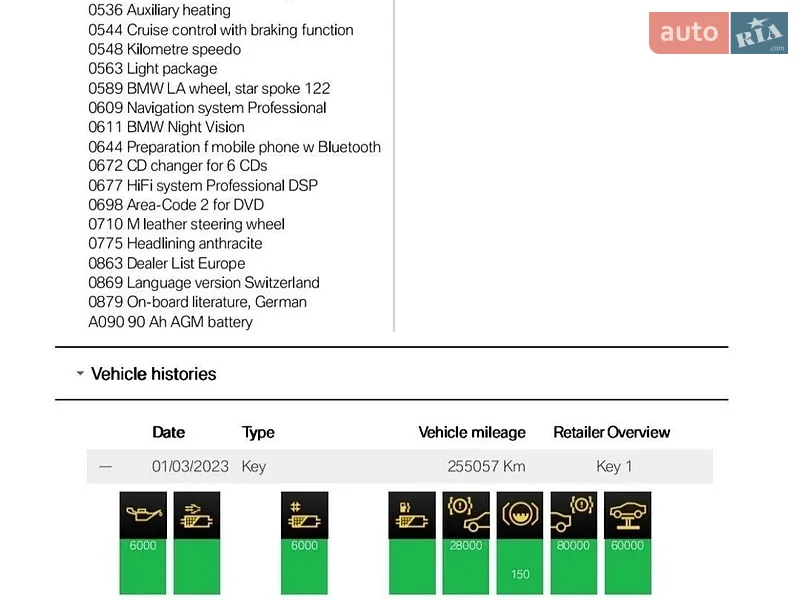800x600 pixels.
Task: Click the Retailer Overview column header
Action: (x=612, y=432)
